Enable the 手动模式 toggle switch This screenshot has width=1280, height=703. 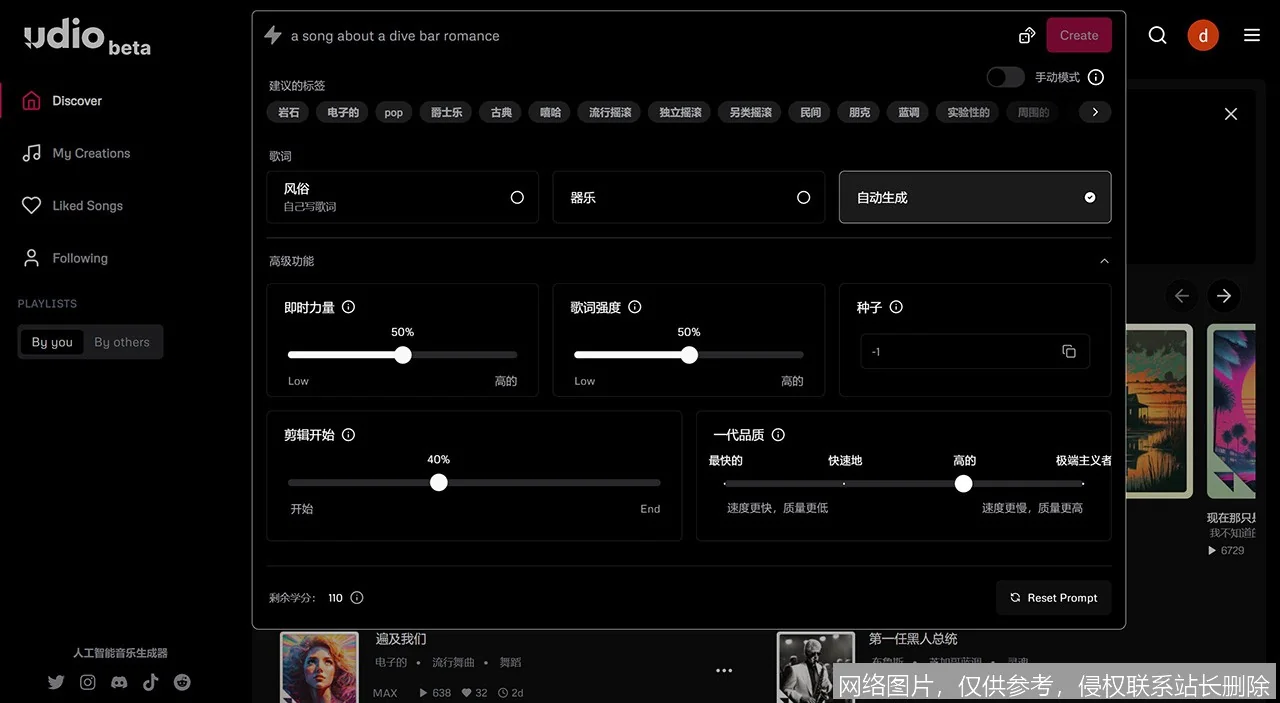pyautogui.click(x=1005, y=76)
